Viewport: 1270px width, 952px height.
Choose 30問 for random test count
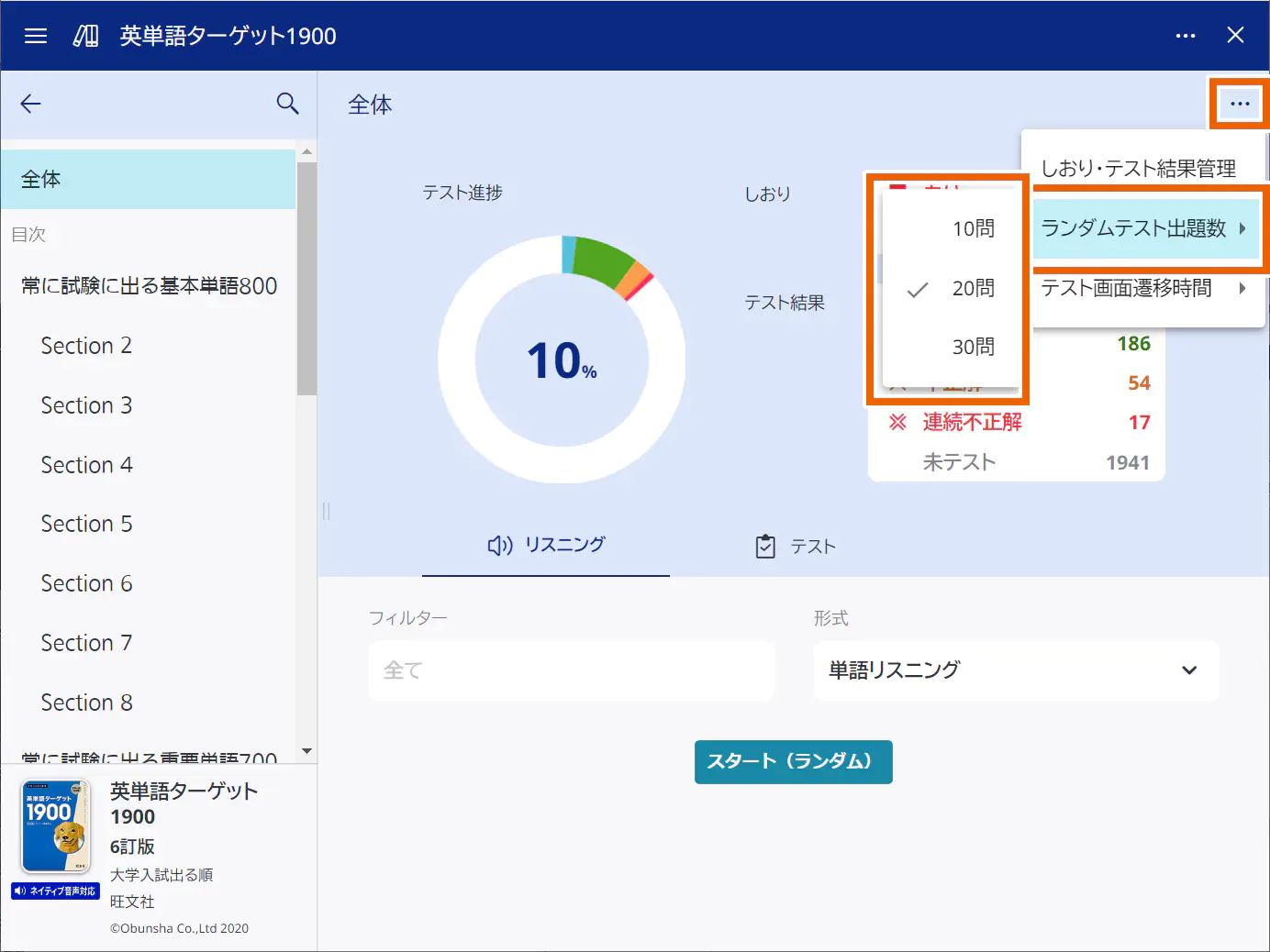pyautogui.click(x=951, y=347)
